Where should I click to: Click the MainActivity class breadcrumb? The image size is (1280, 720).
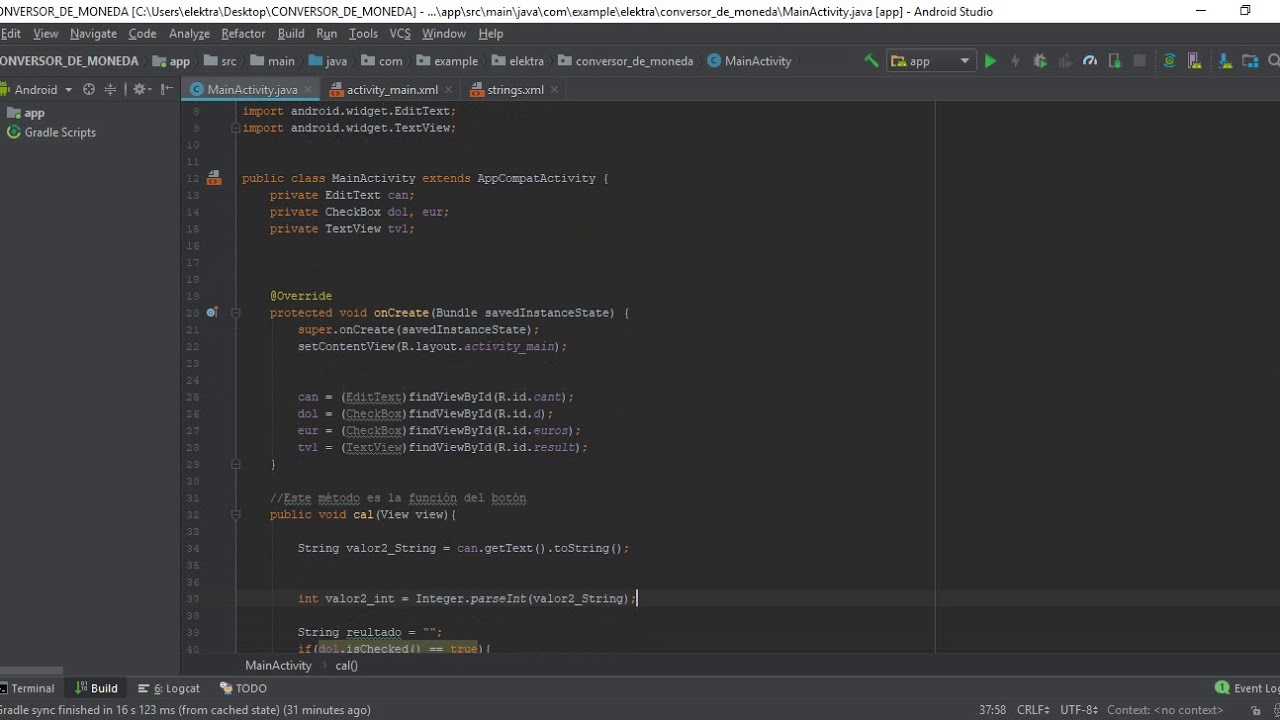click(749, 61)
